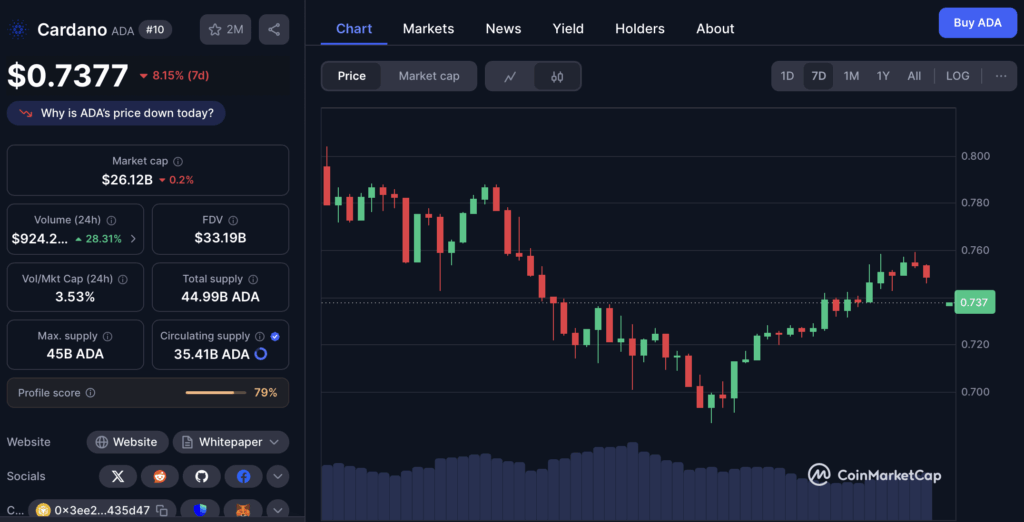This screenshot has width=1024, height=522.
Task: Click the $33.19B FDV value
Action: pyautogui.click(x=220, y=238)
